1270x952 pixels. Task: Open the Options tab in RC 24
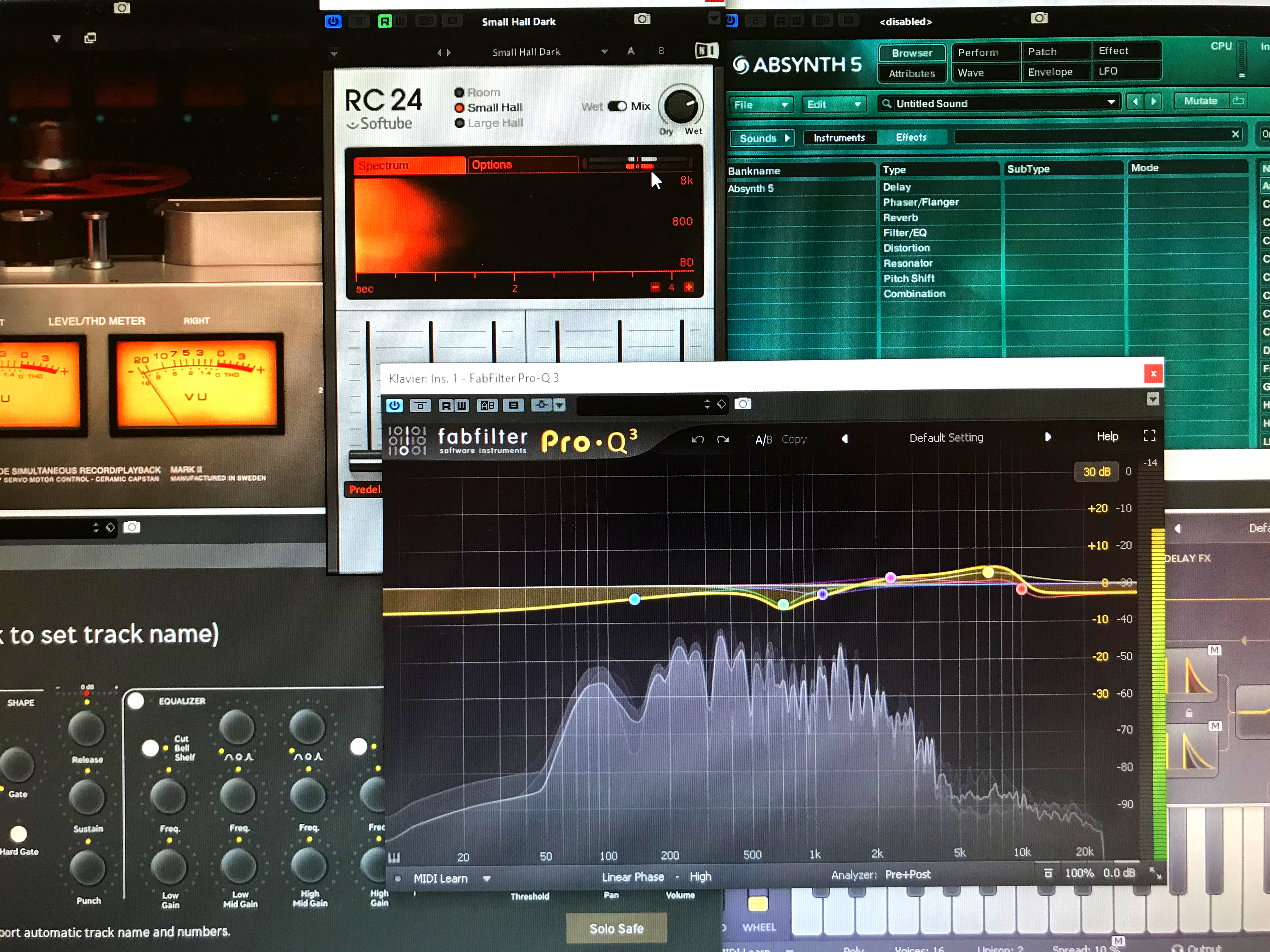point(522,165)
